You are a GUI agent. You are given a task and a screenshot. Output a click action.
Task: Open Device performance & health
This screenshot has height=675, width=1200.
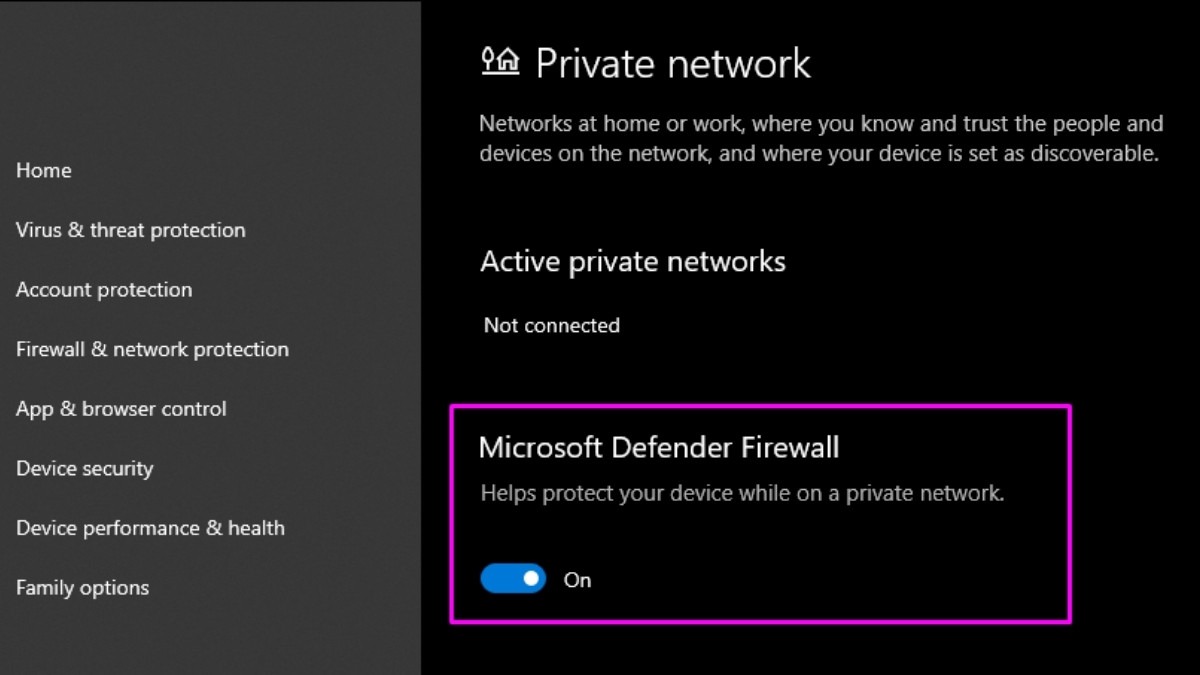pos(150,529)
